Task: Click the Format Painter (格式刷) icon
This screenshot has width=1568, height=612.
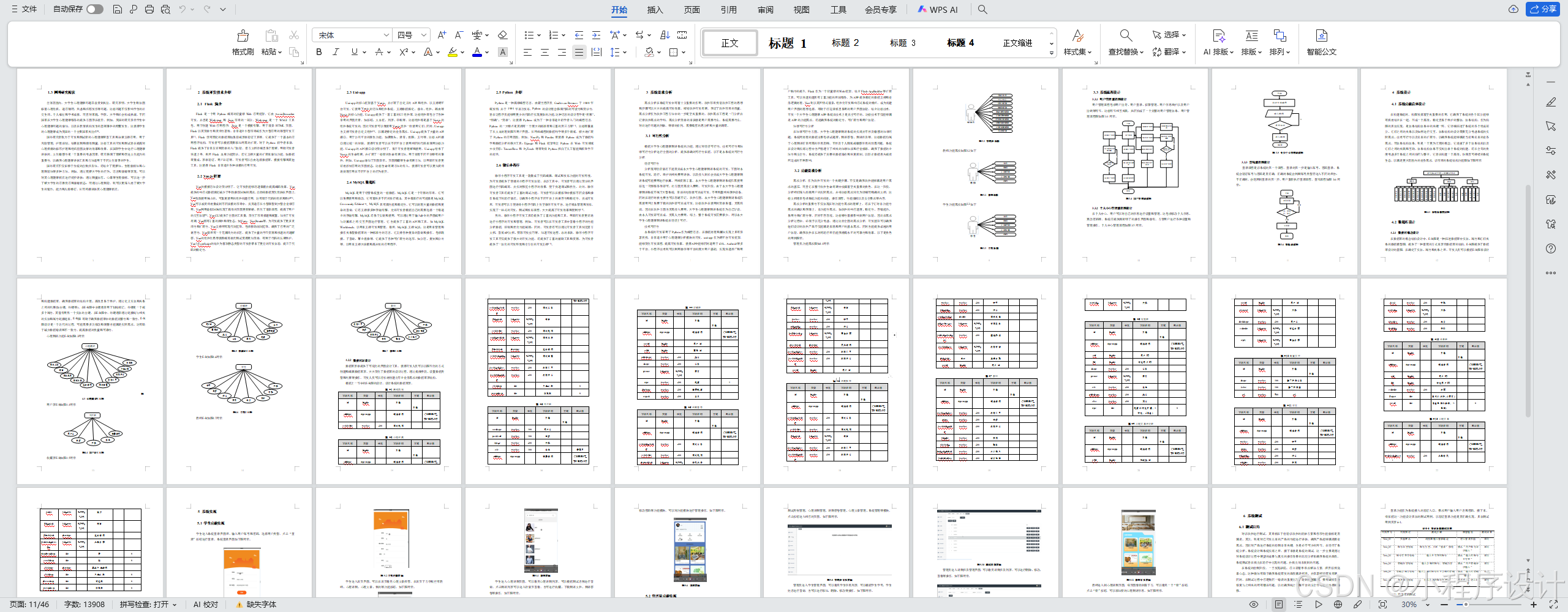Action: 243,35
